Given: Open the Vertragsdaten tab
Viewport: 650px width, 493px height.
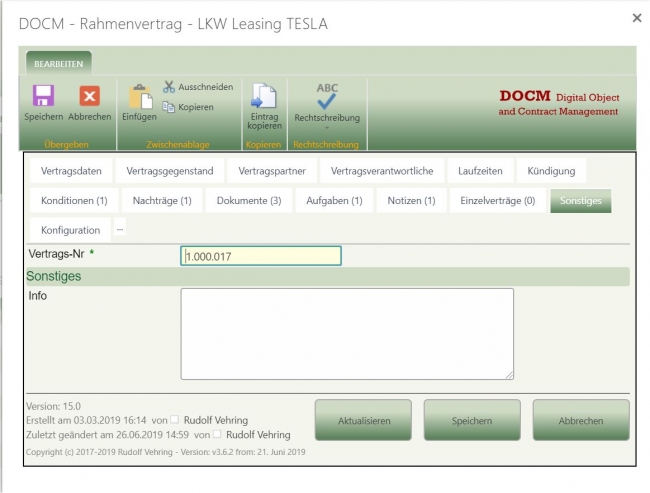Looking at the screenshot, I should click(x=71, y=171).
